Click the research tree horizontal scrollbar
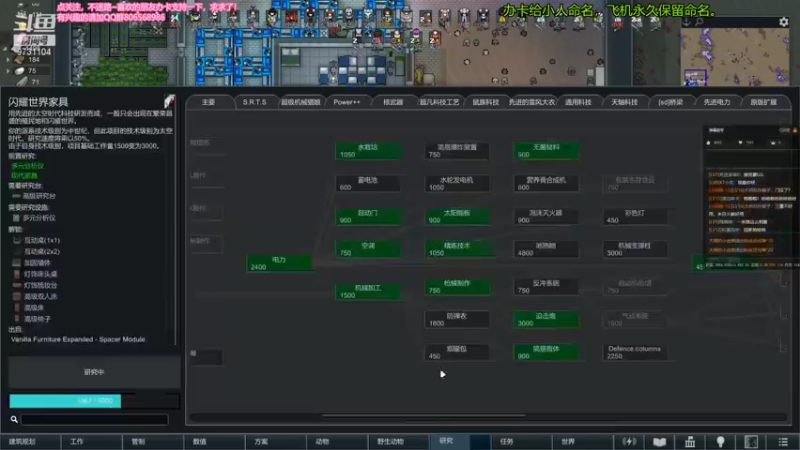The image size is (800, 450). pyautogui.click(x=423, y=416)
